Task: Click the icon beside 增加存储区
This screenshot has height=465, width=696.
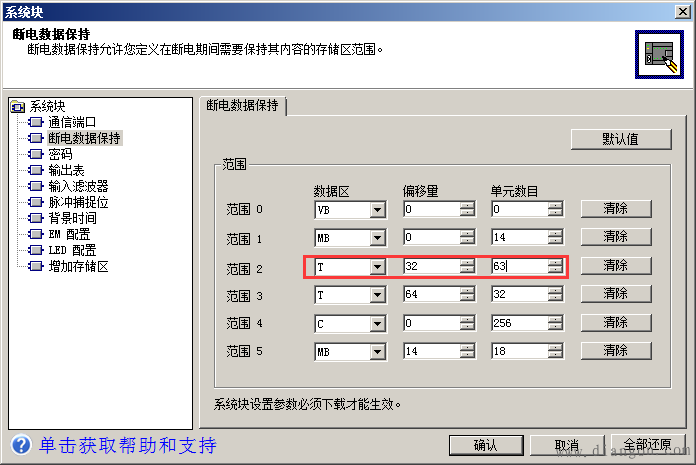Action: (x=36, y=266)
